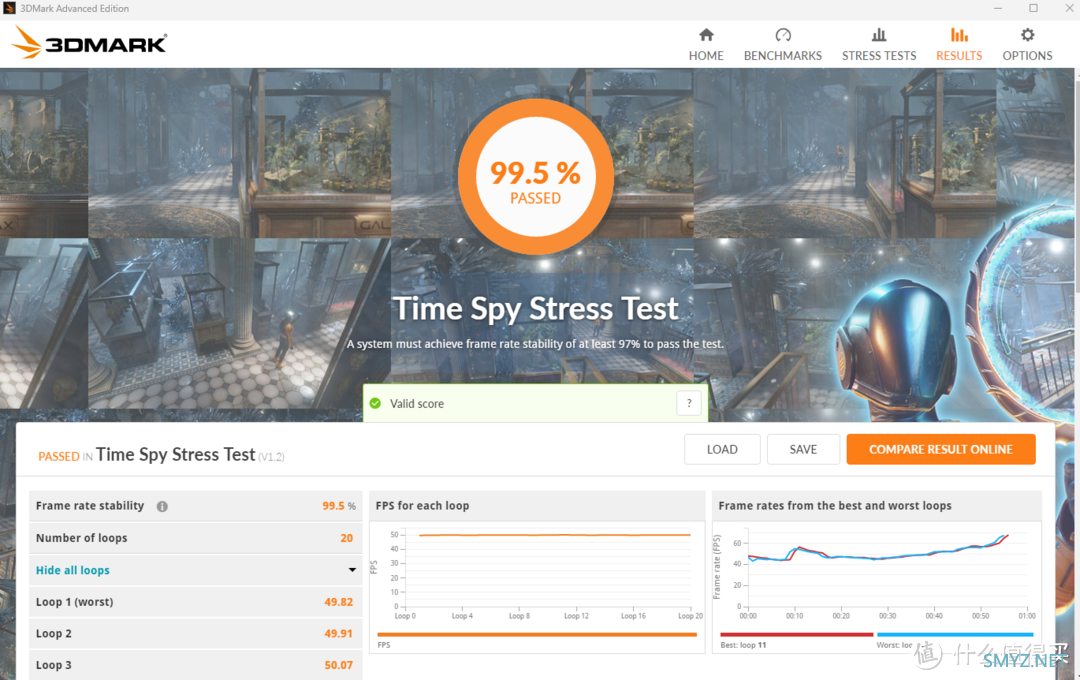
Task: Go to Stress Tests bar chart icon
Action: tap(879, 35)
